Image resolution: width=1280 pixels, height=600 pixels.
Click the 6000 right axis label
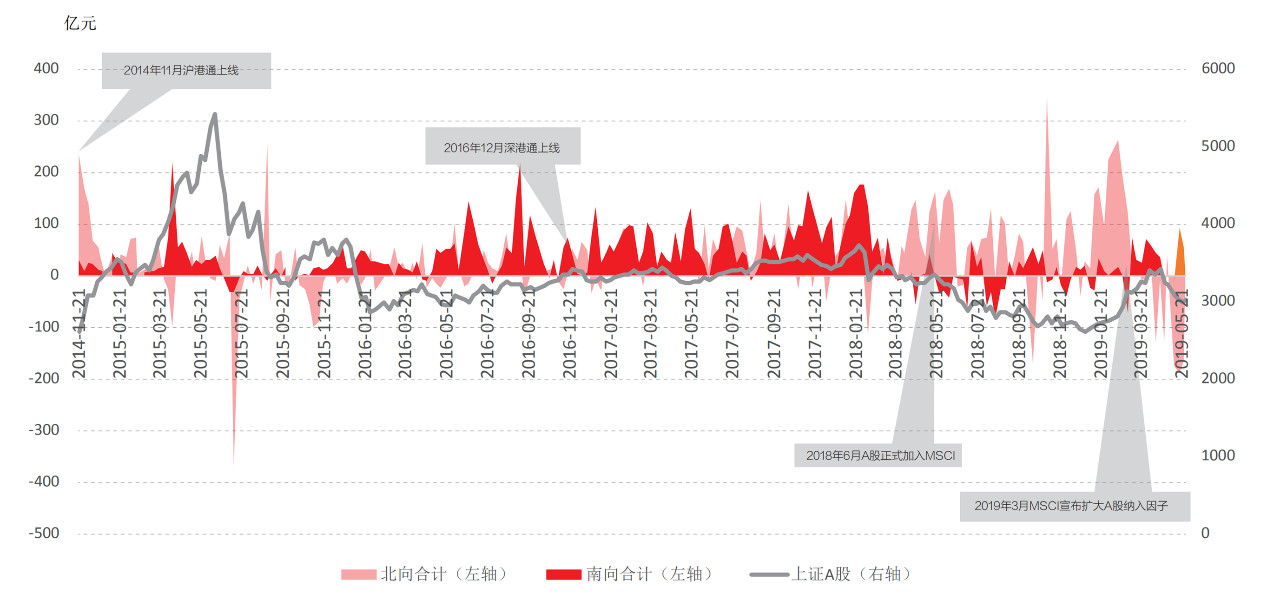point(1218,69)
